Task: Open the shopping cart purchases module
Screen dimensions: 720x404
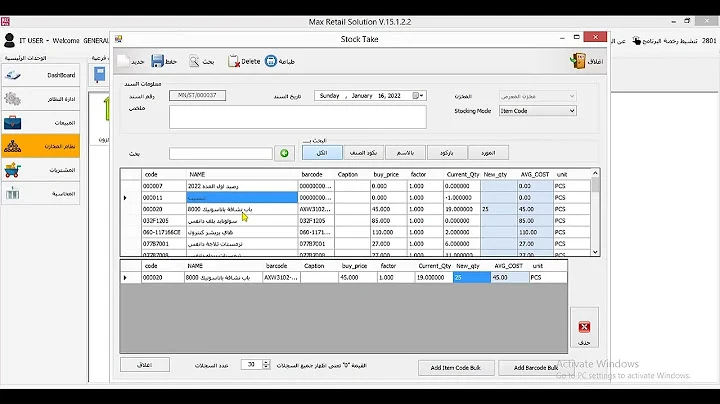Action: [40, 170]
